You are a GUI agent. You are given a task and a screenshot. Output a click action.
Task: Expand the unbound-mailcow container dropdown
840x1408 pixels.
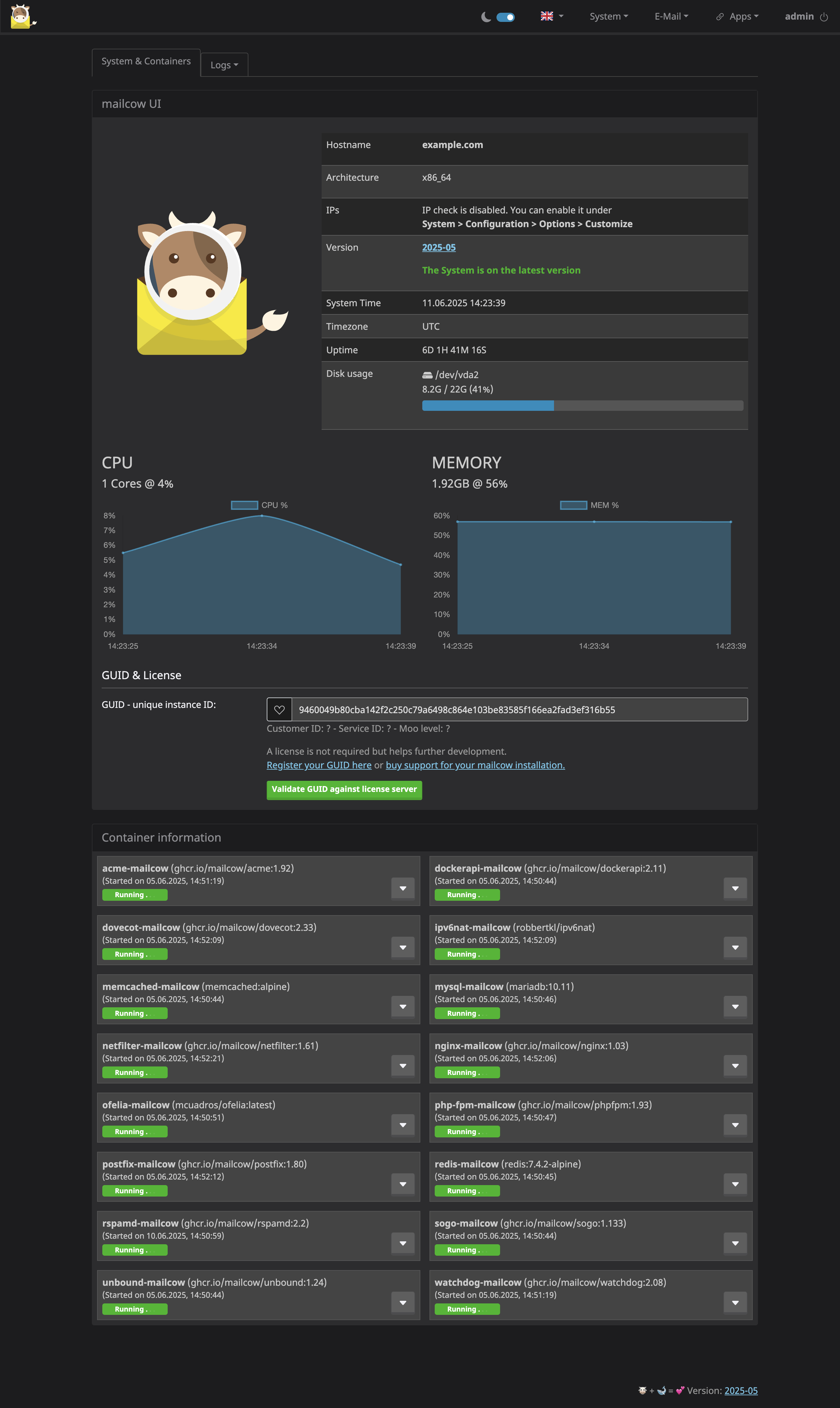point(403,1303)
